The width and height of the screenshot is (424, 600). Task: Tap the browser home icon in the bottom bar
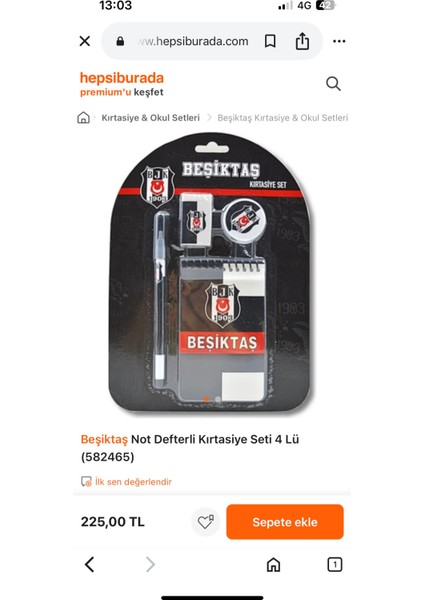[x=273, y=565]
